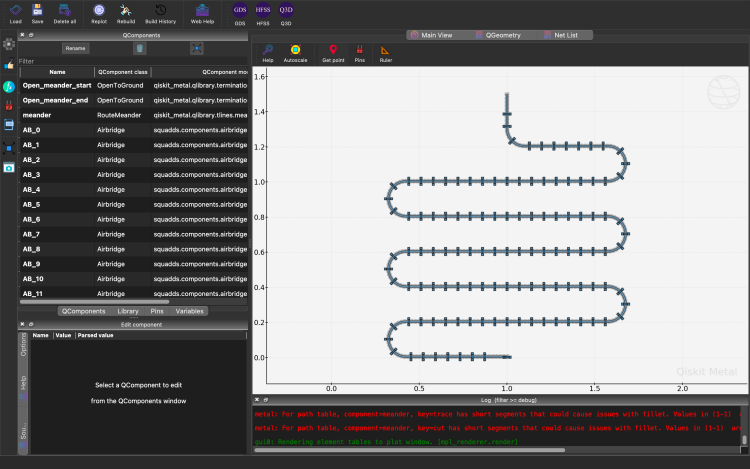Click the Rename button
Viewport: 750px width, 469px height.
[x=75, y=48]
